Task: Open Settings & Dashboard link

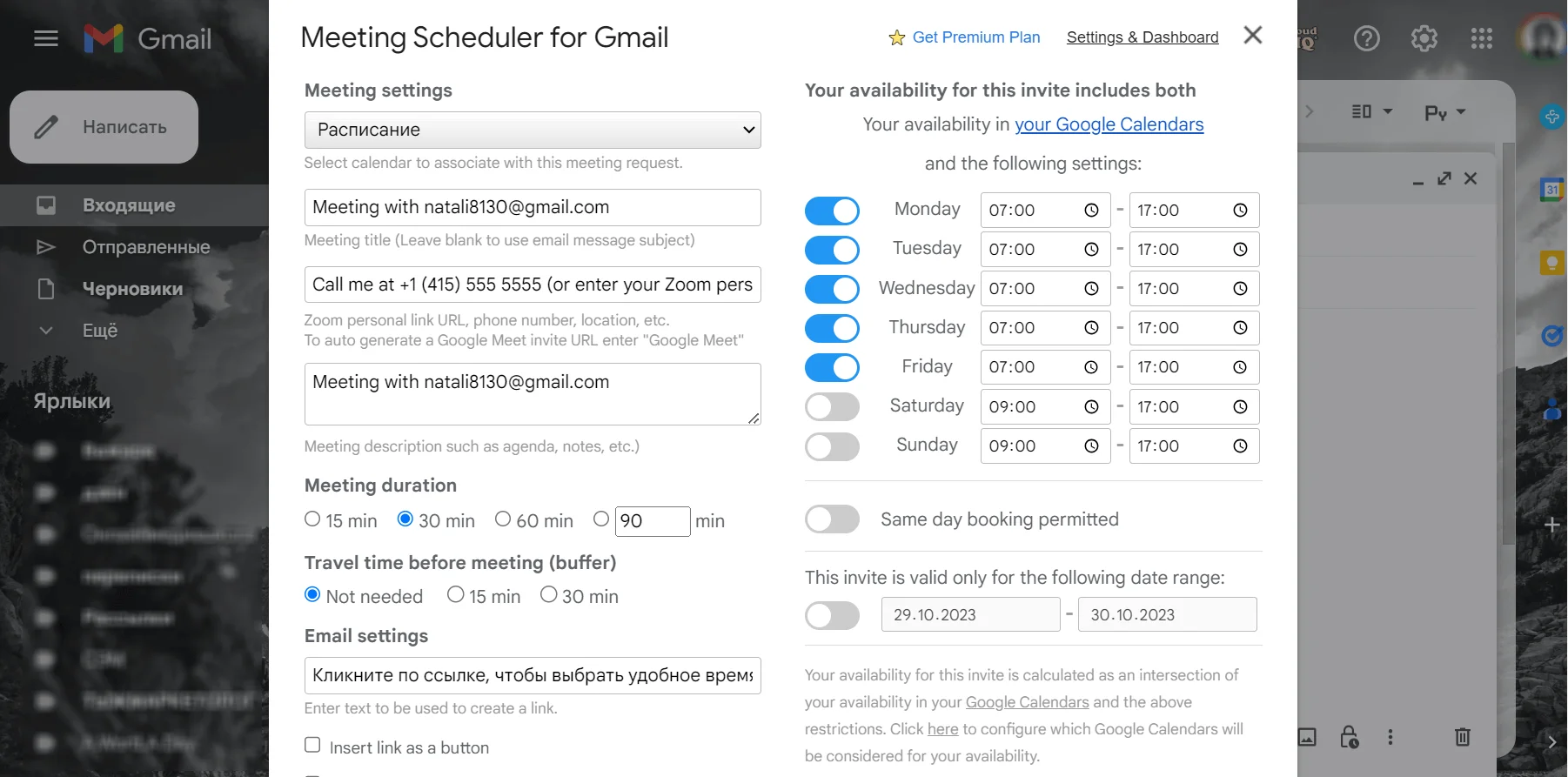Action: coord(1142,37)
